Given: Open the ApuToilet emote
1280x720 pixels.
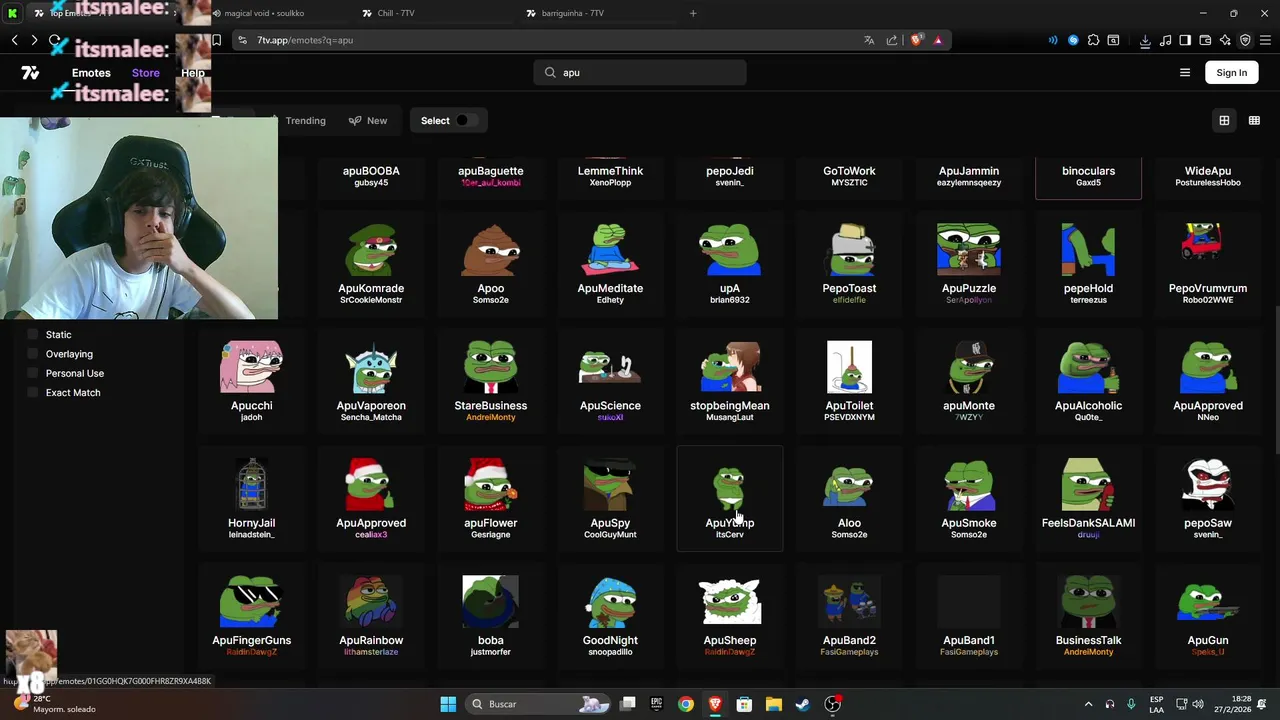Looking at the screenshot, I should point(849,380).
